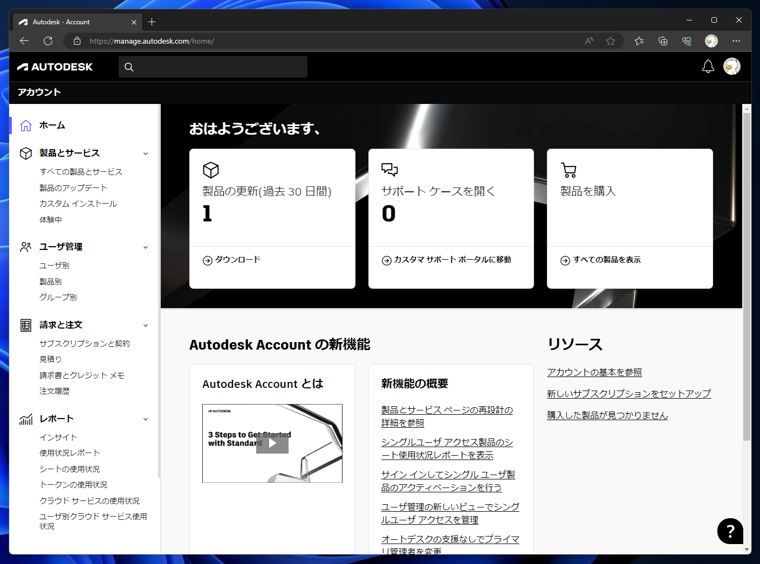
Task: Open 注文履歴 in the sidebar
Action: [x=54, y=392]
